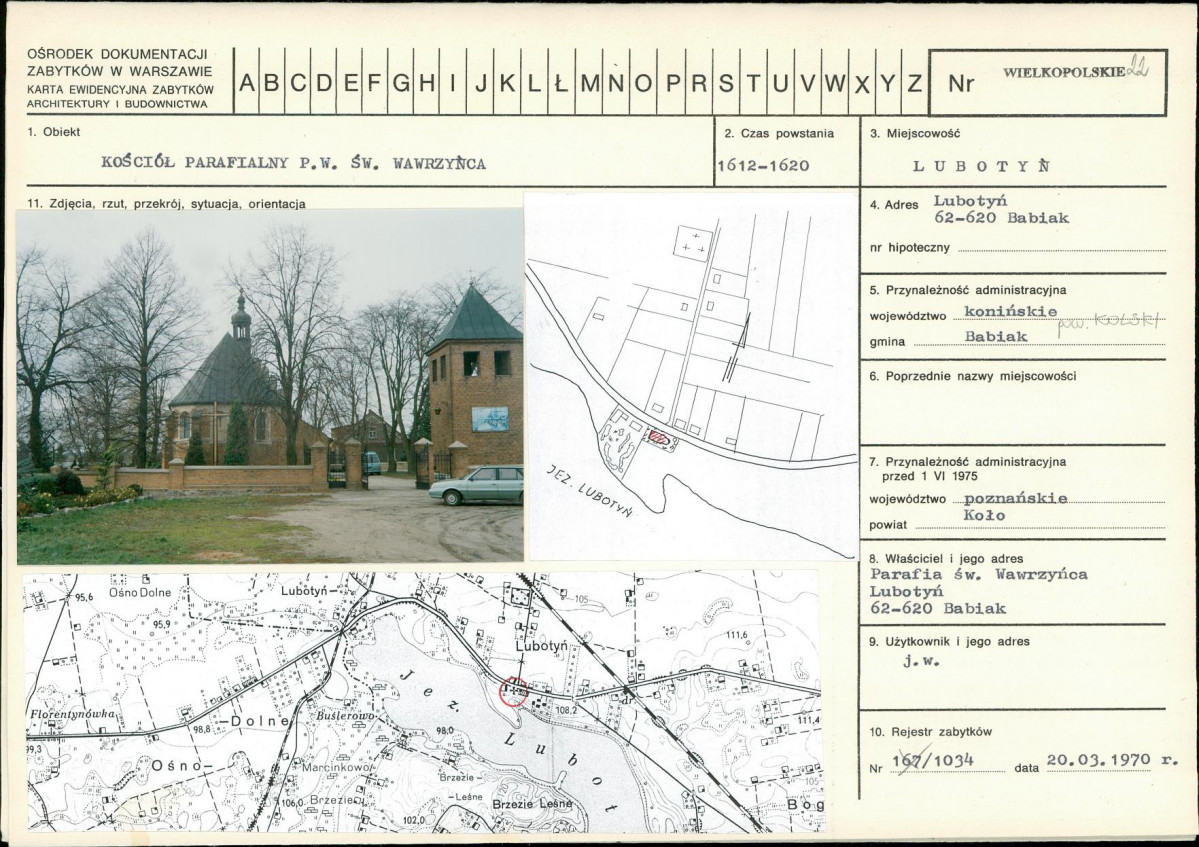
Task: Click the województwo konińskie entry
Action: 1011,312
